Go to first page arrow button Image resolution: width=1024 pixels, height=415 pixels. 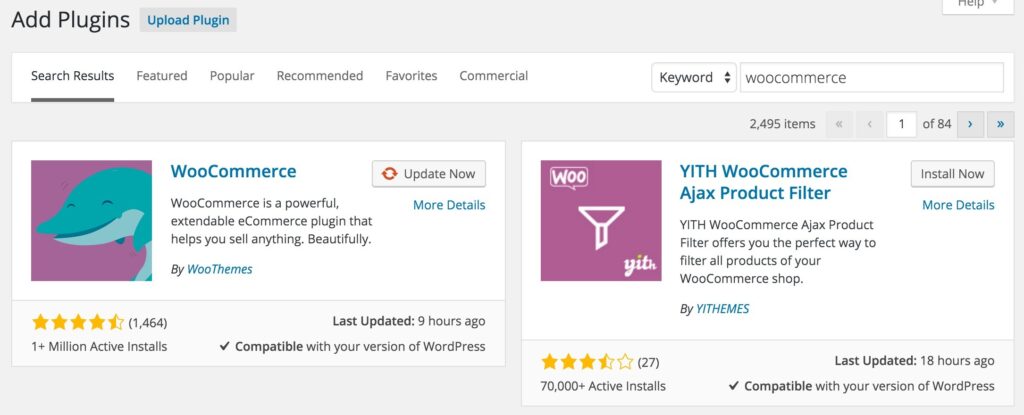pyautogui.click(x=839, y=124)
